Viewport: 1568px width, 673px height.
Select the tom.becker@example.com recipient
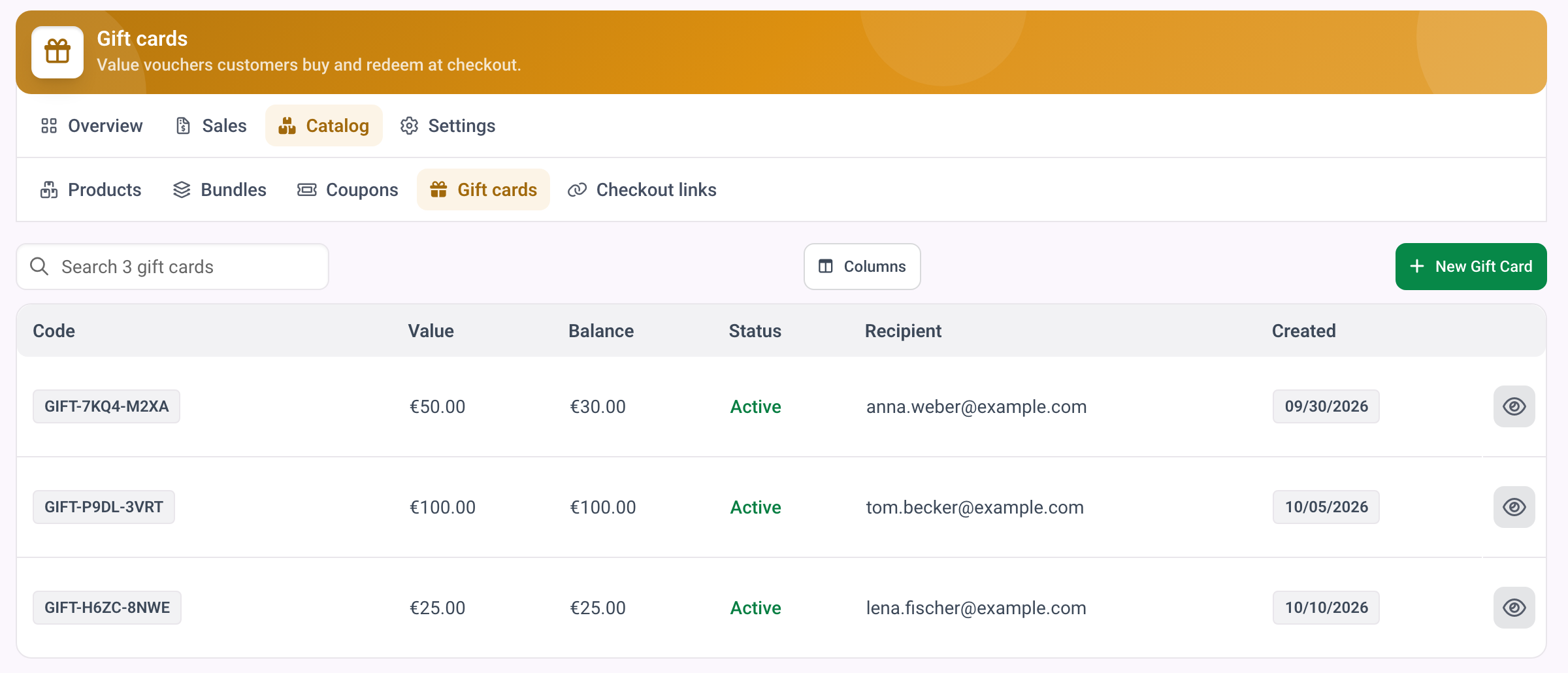click(x=975, y=507)
